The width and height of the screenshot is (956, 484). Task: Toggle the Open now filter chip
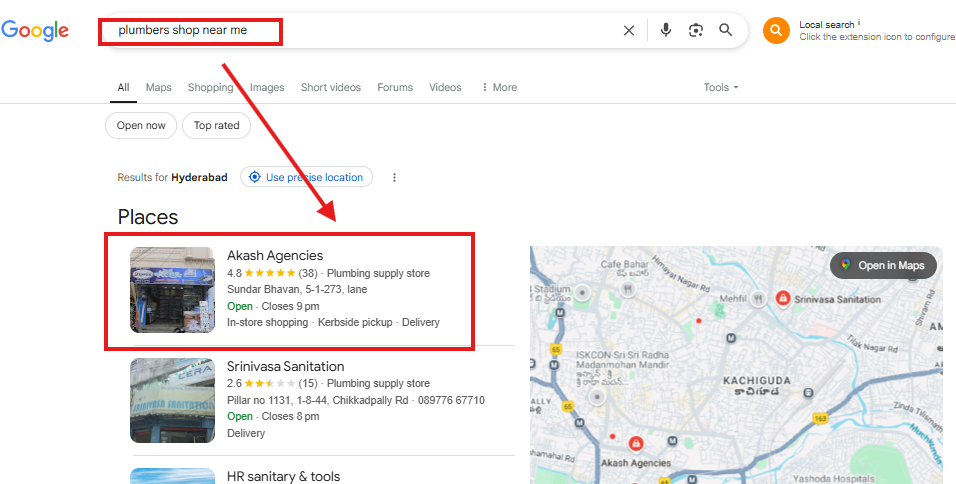(141, 126)
